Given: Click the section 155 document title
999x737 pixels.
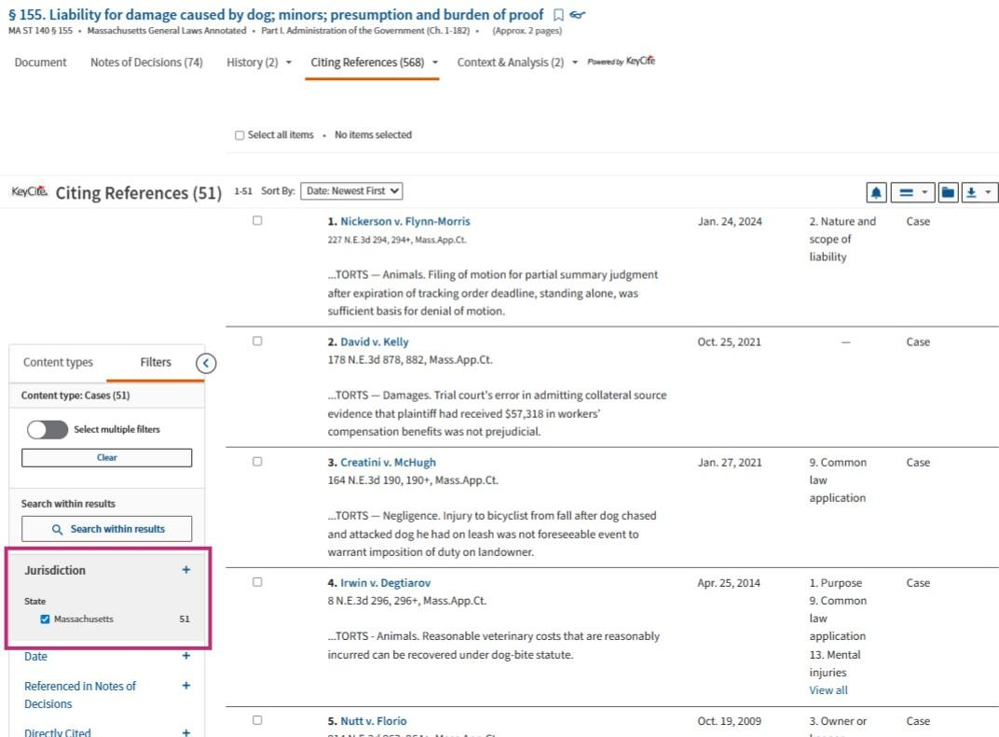Looking at the screenshot, I should [276, 14].
